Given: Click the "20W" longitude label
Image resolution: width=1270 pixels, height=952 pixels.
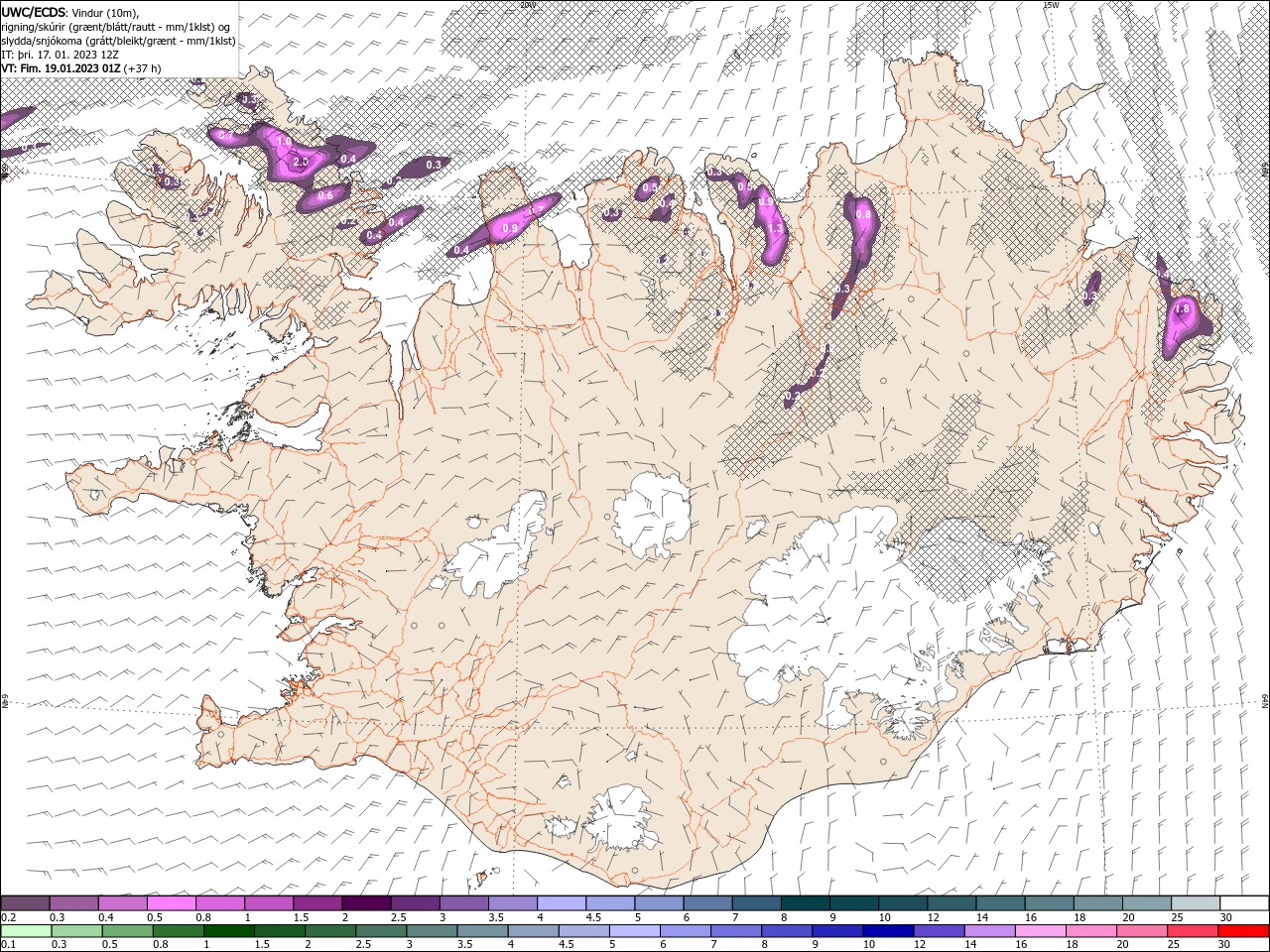Looking at the screenshot, I should click(x=528, y=5).
